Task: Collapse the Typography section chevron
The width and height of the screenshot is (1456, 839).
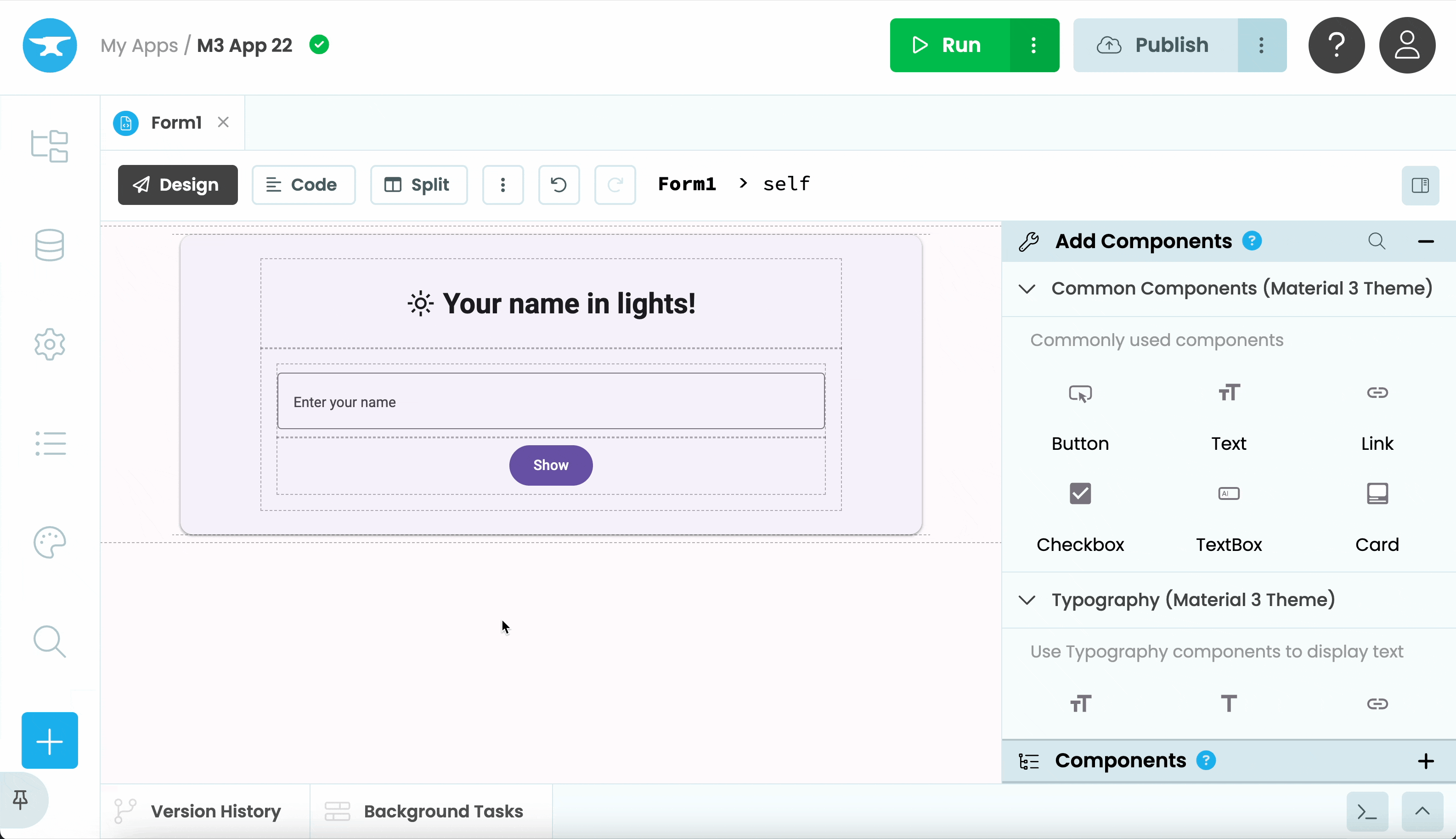Action: click(x=1027, y=600)
